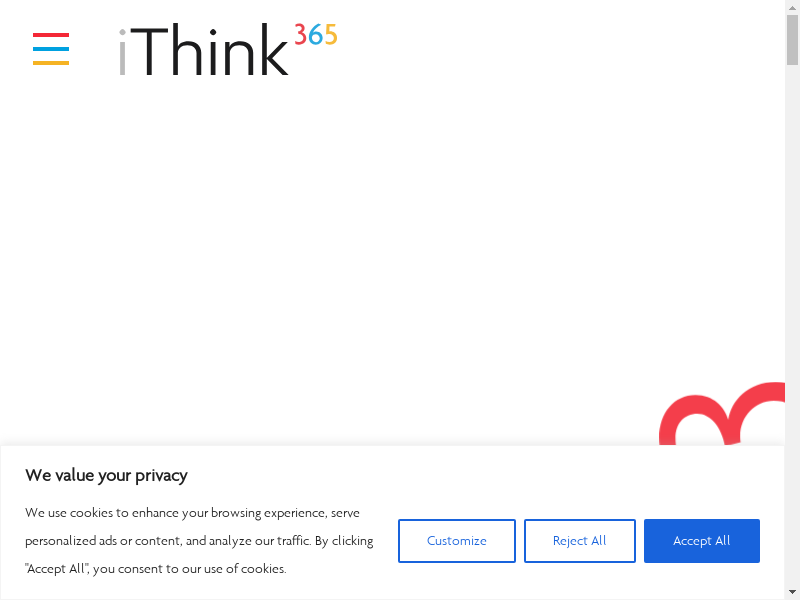
Task: Click the "We value your privacy" heading
Action: pos(106,475)
